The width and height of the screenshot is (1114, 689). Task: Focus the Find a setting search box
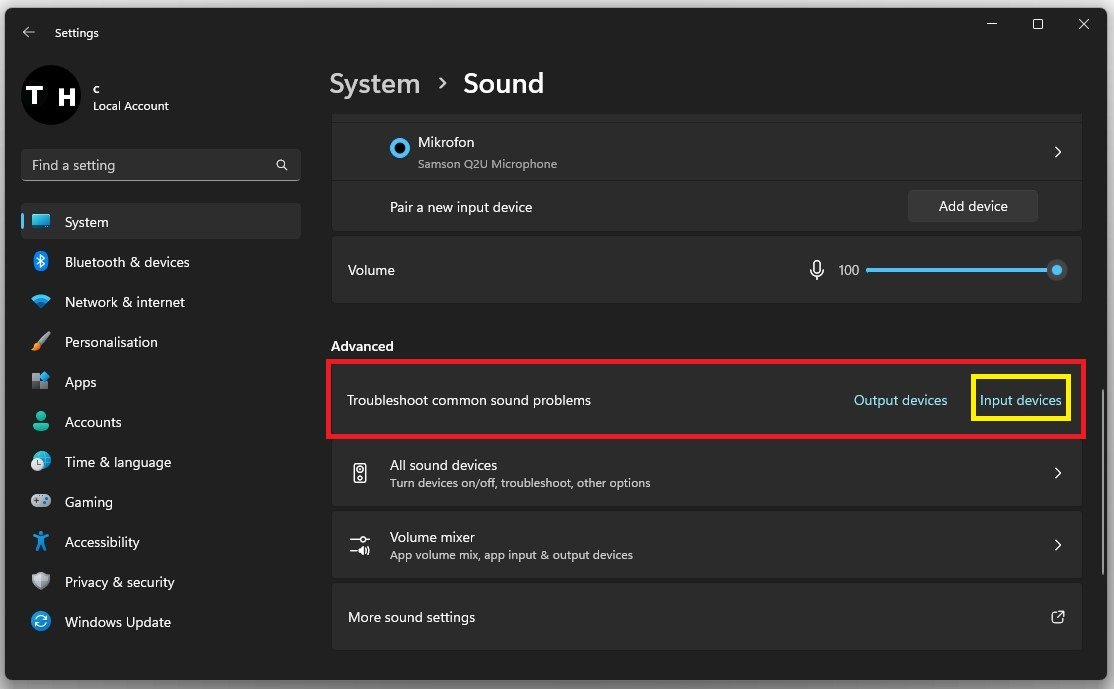coord(150,165)
